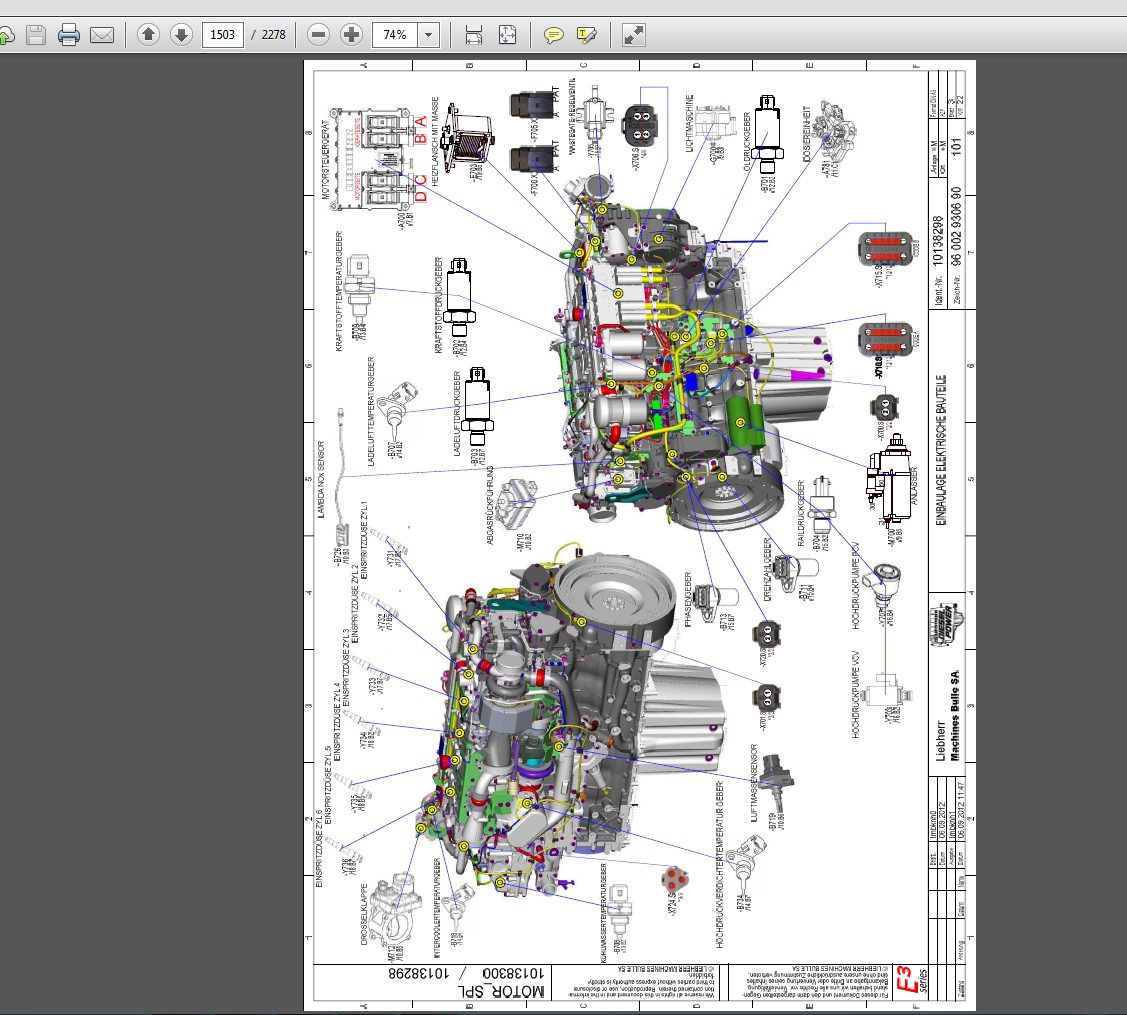Click the MOTOR_SPL title block text
This screenshot has height=1015, width=1127.
501,991
